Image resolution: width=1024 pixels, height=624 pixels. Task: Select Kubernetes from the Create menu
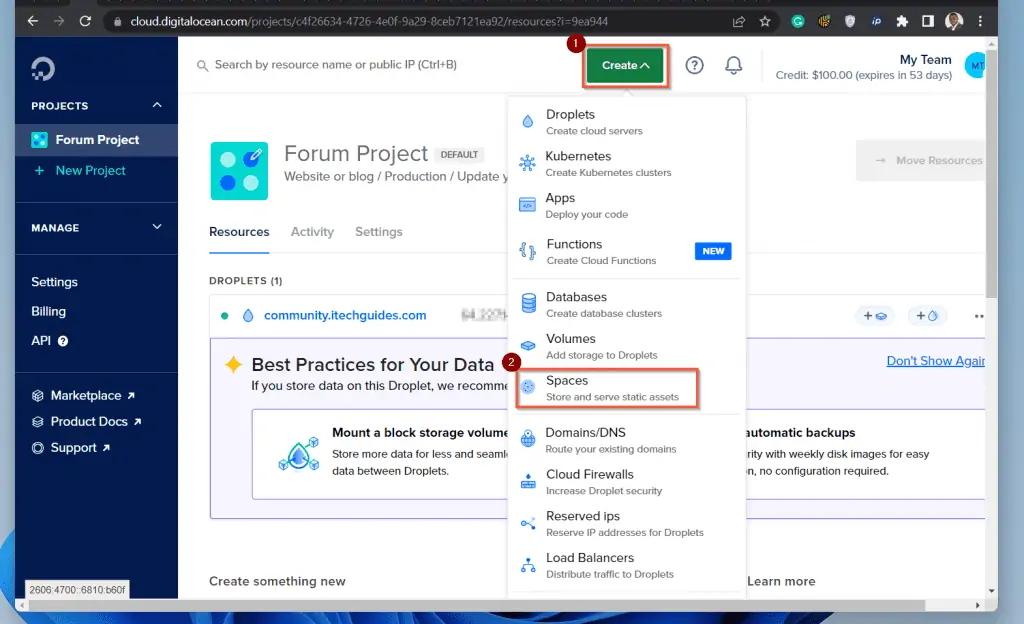pos(626,164)
